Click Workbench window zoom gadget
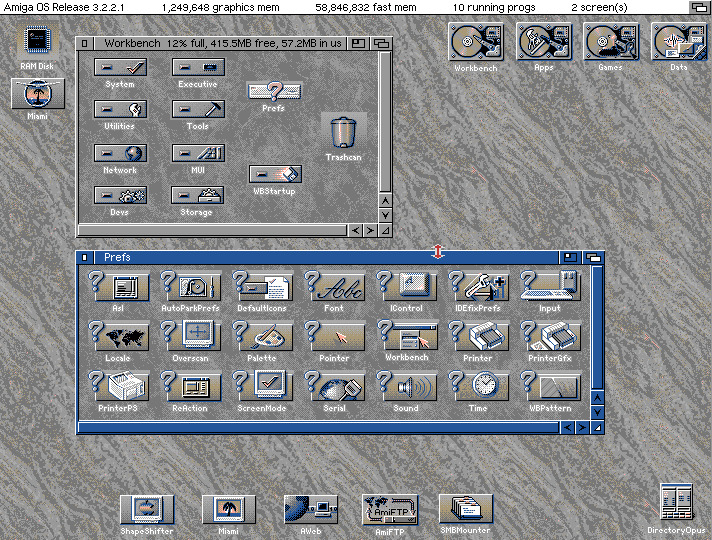712x540 pixels. [x=358, y=43]
